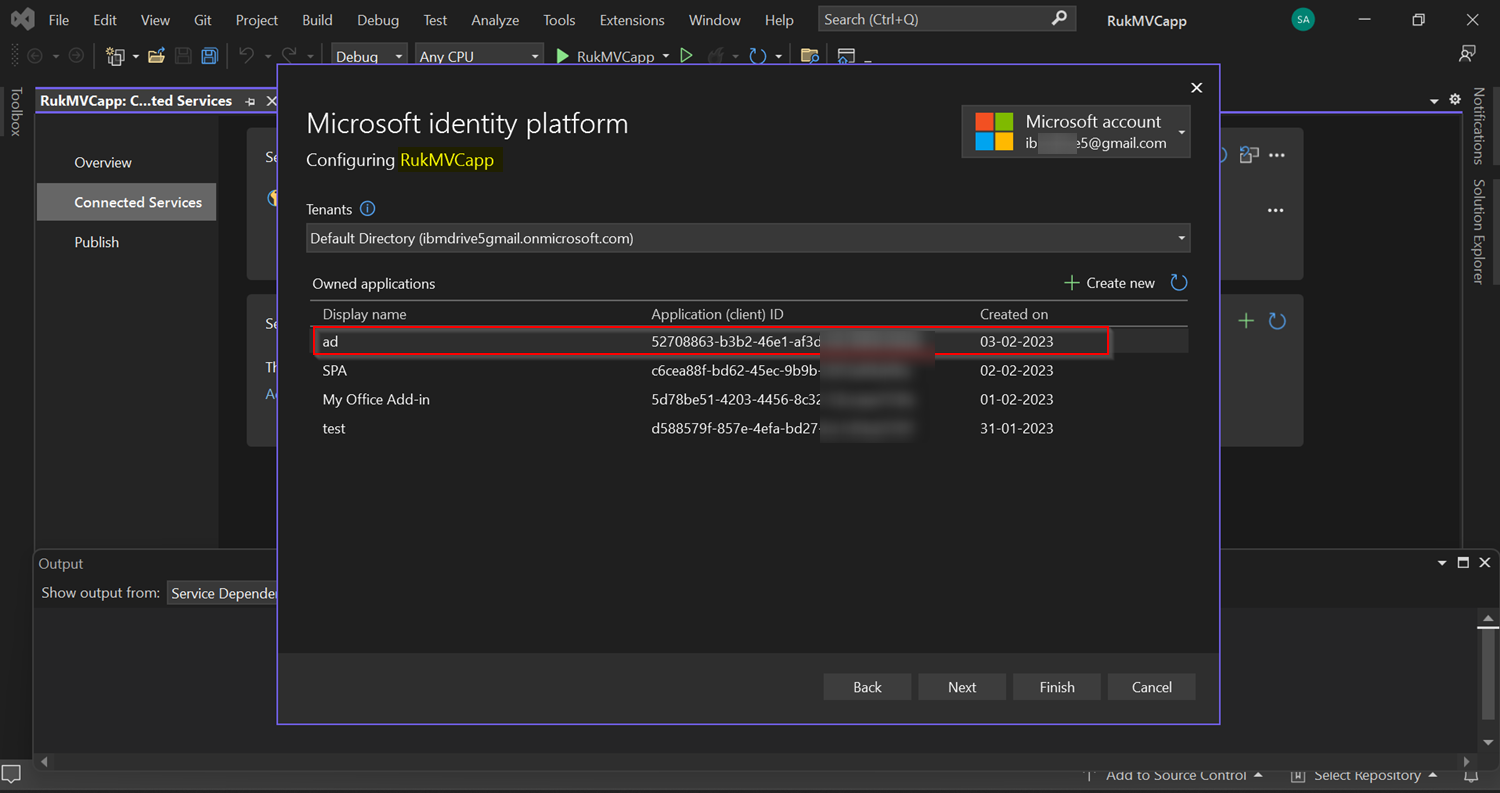Click the Finish button
Image resolution: width=1500 pixels, height=793 pixels.
coord(1057,687)
